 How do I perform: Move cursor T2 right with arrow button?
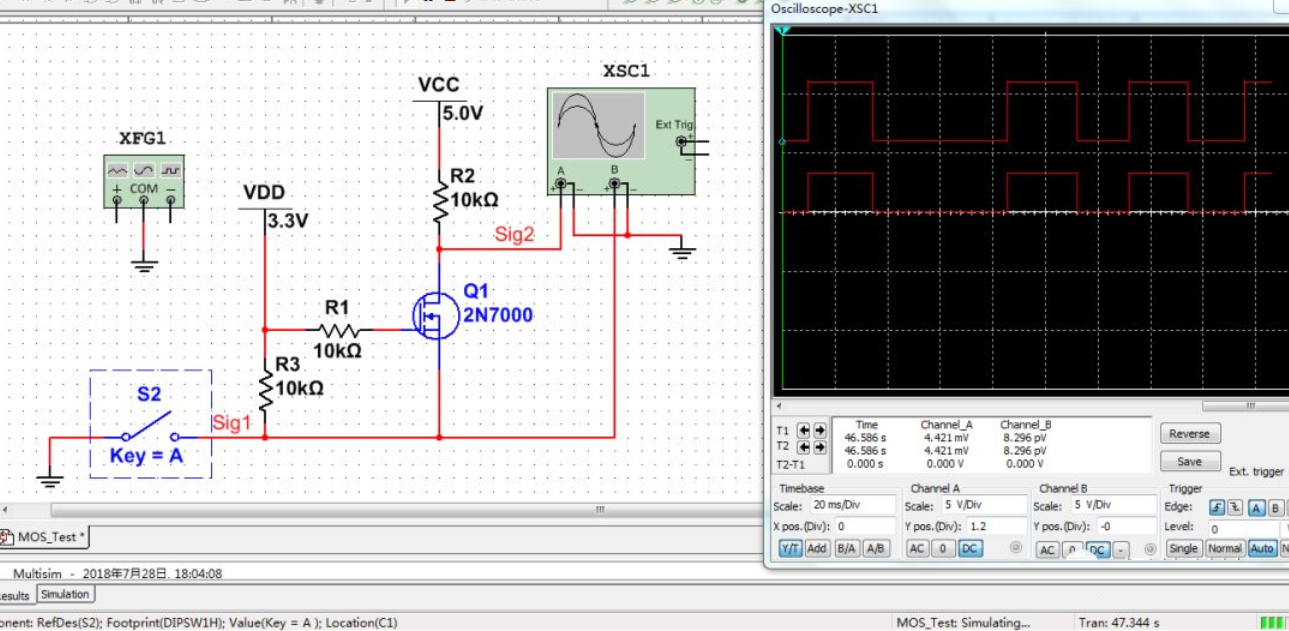pyautogui.click(x=820, y=447)
